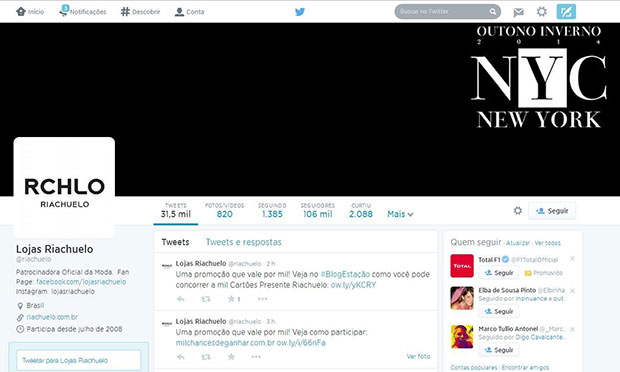Image resolution: width=620 pixels, height=372 pixels.
Task: Open the Encontrar amigos link
Action: coord(525,368)
